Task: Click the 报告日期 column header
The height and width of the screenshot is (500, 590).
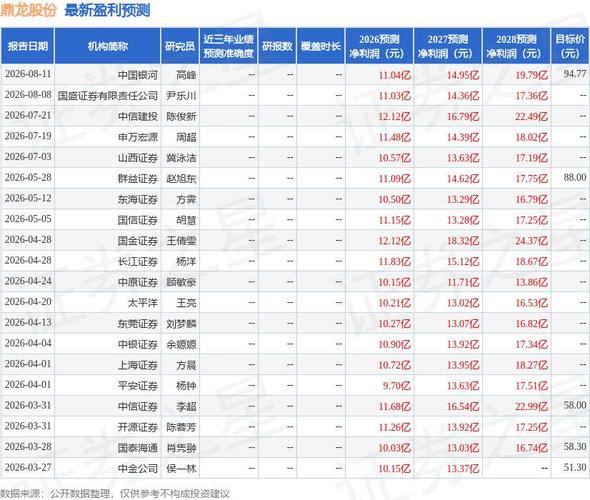Action: pos(27,46)
